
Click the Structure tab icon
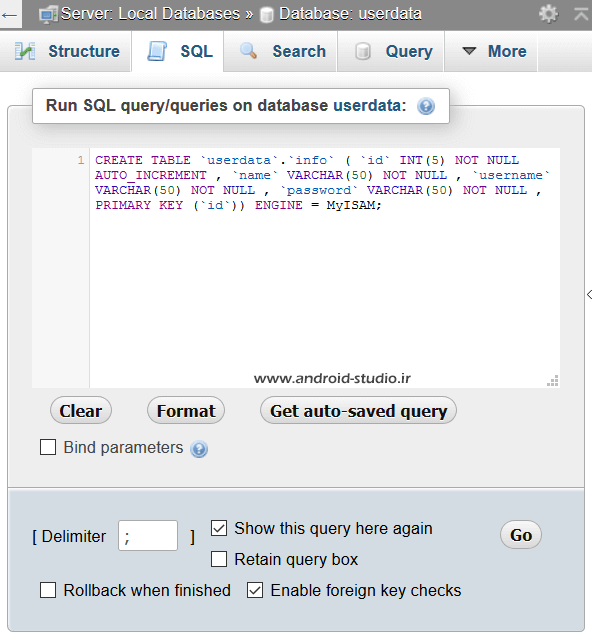[x=25, y=51]
